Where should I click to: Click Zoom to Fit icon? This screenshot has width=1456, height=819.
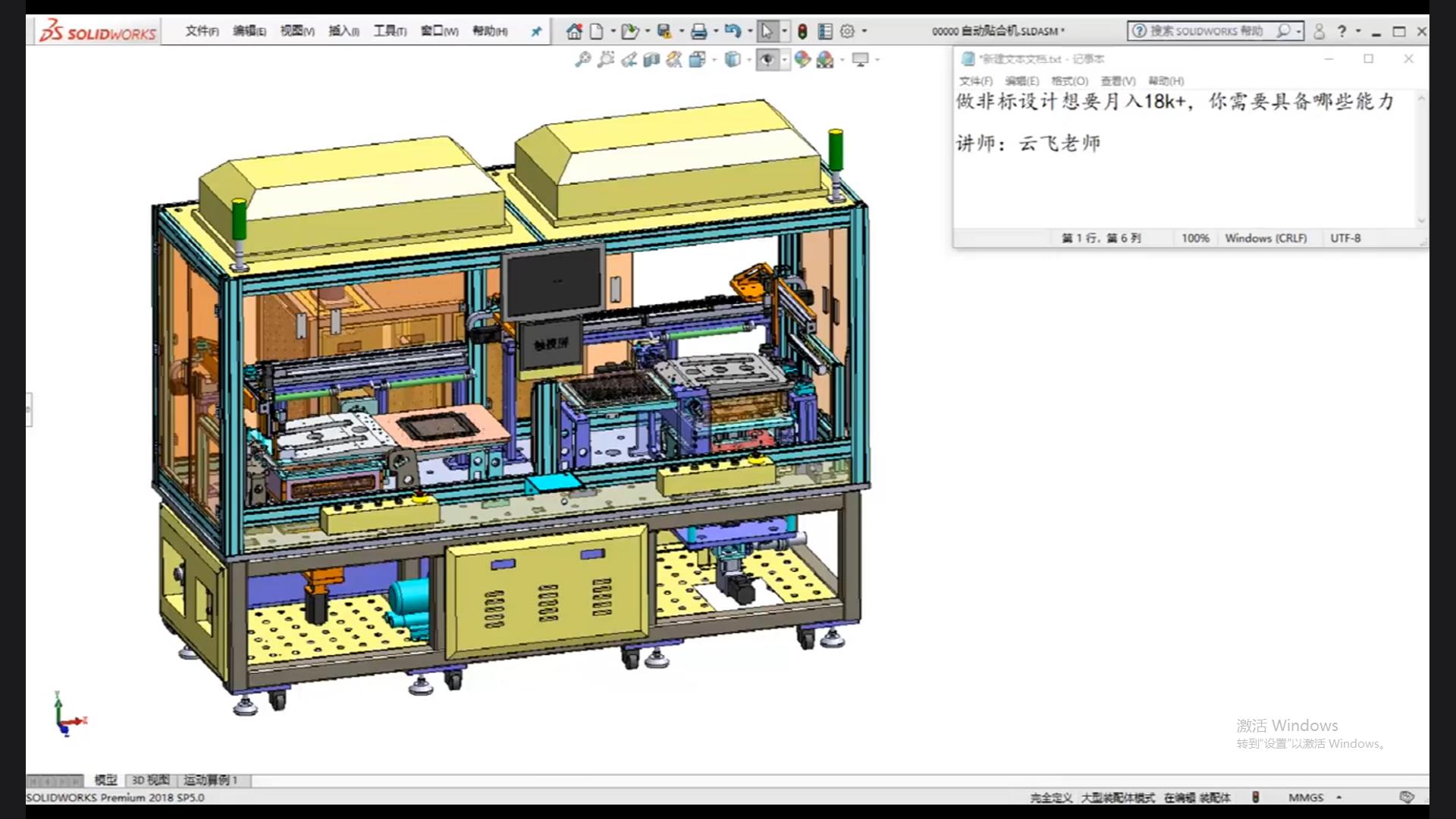tap(582, 59)
